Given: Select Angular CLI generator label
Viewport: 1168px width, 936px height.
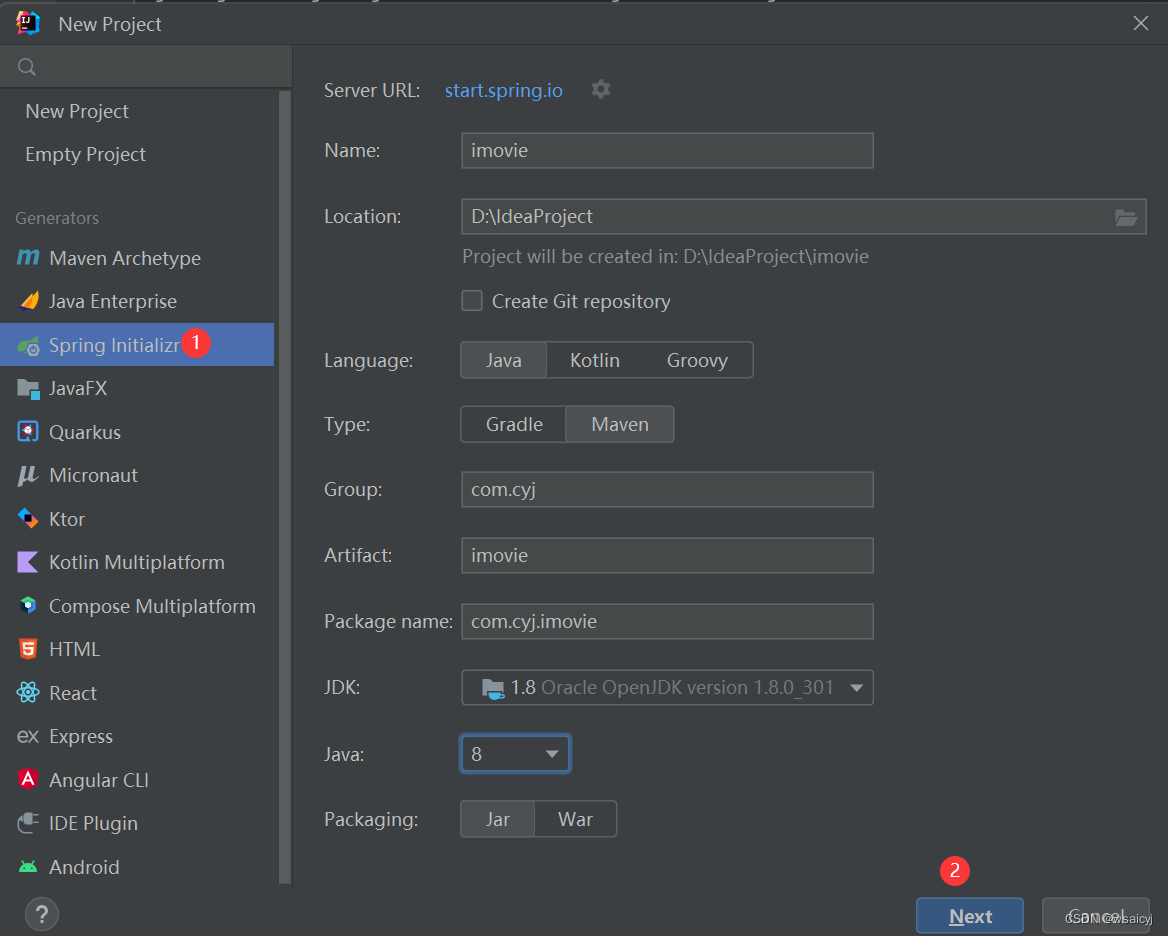Looking at the screenshot, I should tap(99, 780).
